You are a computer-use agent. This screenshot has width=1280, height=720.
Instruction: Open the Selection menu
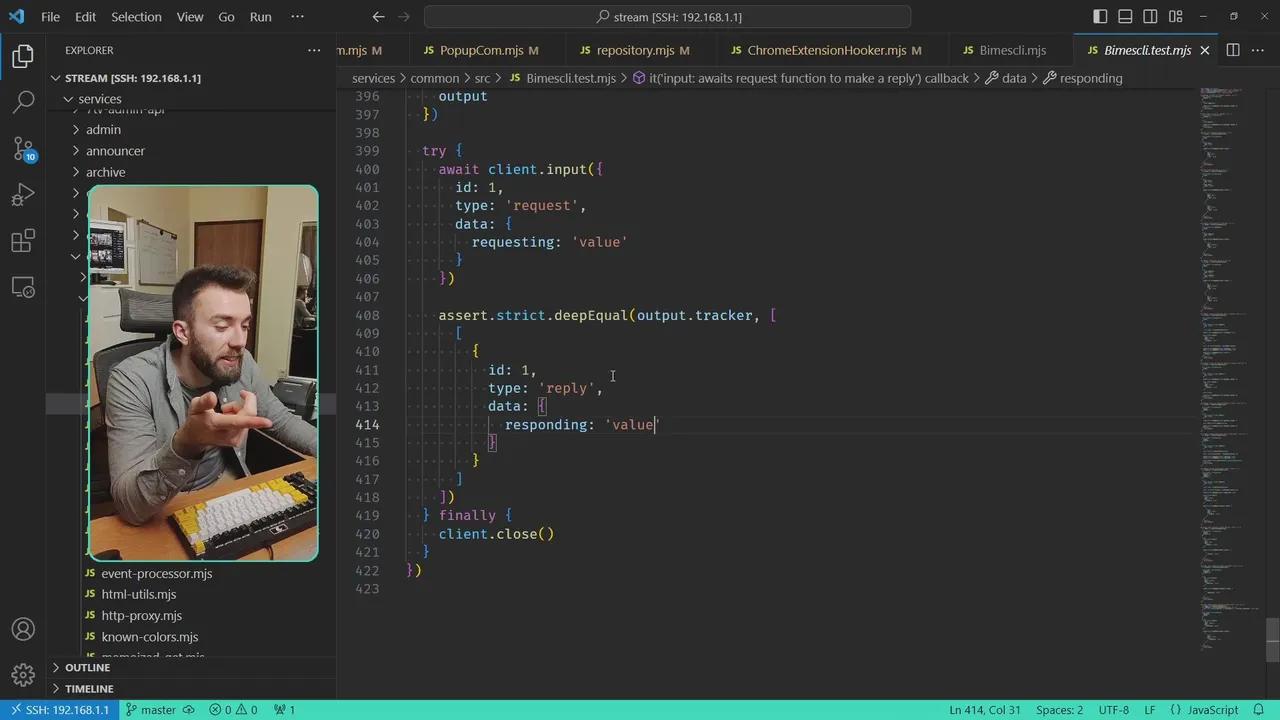tap(136, 17)
